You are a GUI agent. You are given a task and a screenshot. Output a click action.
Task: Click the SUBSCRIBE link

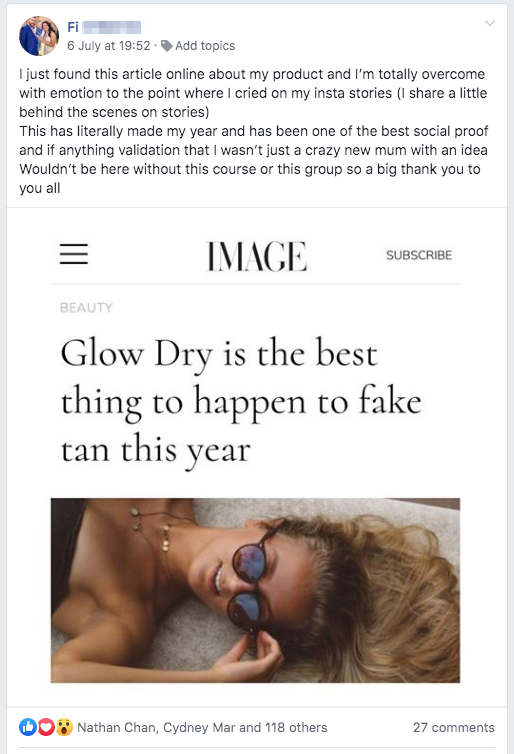(x=419, y=255)
